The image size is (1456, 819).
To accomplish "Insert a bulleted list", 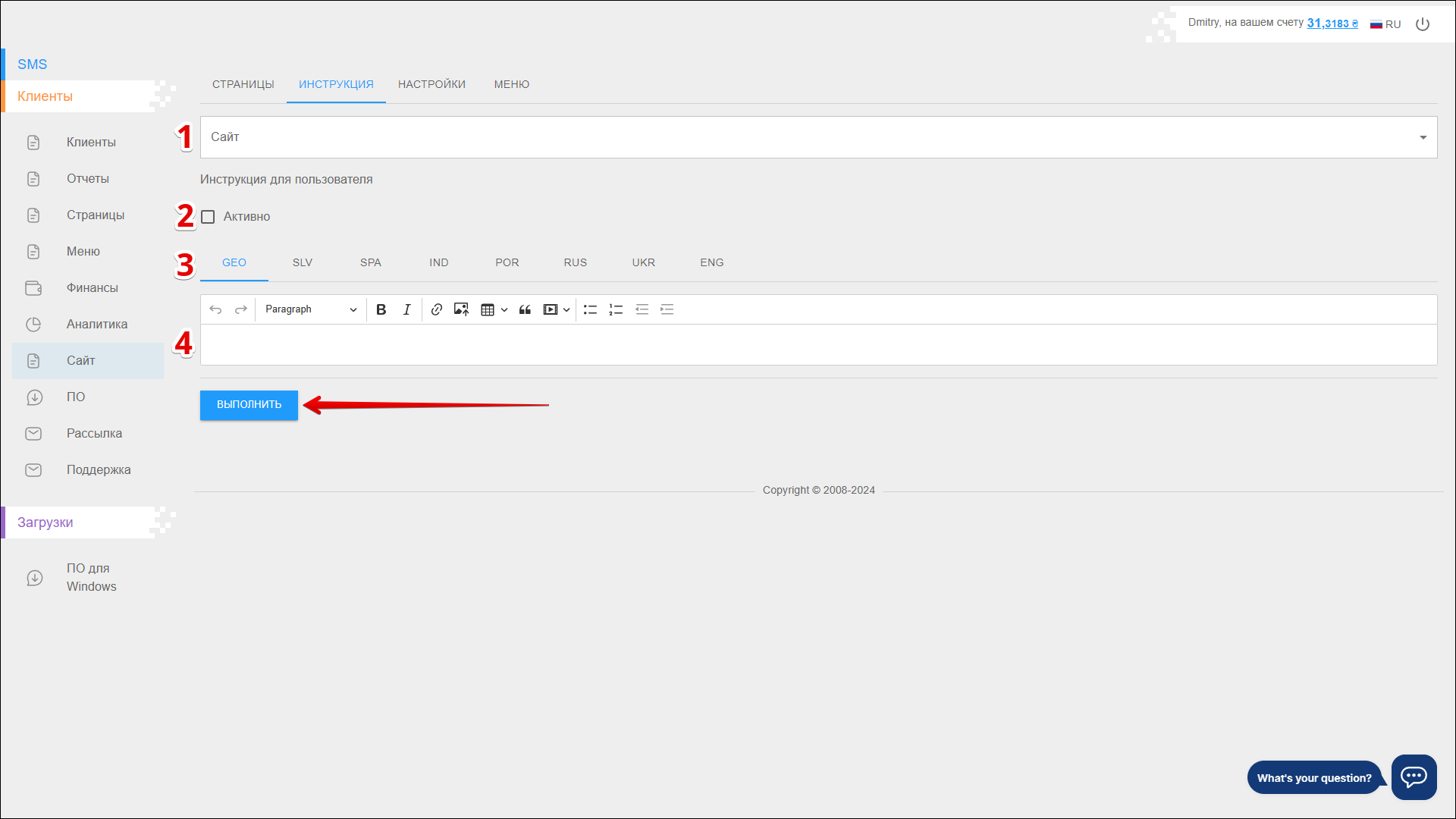I will (x=590, y=309).
